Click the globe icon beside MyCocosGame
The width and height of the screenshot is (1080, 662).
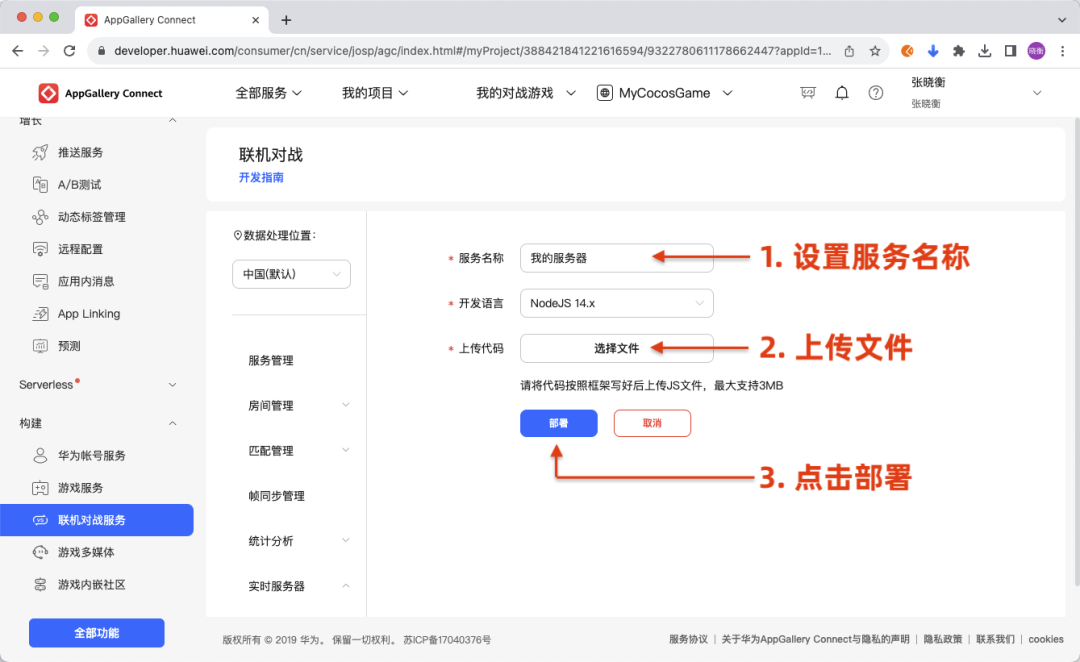[x=605, y=93]
